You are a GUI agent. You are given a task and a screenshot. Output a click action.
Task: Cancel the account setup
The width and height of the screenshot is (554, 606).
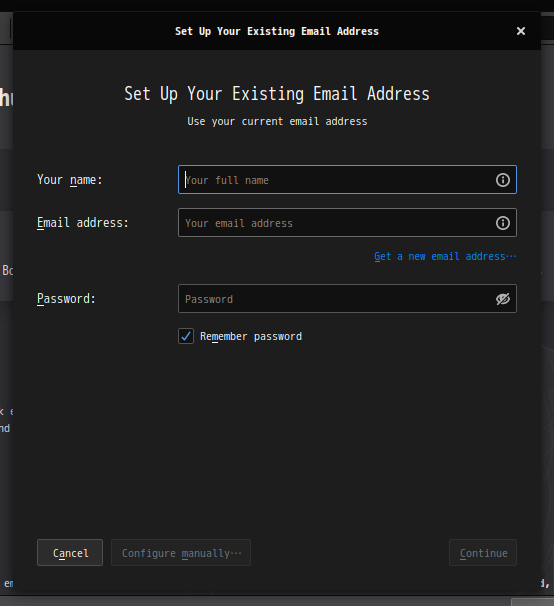pos(70,553)
